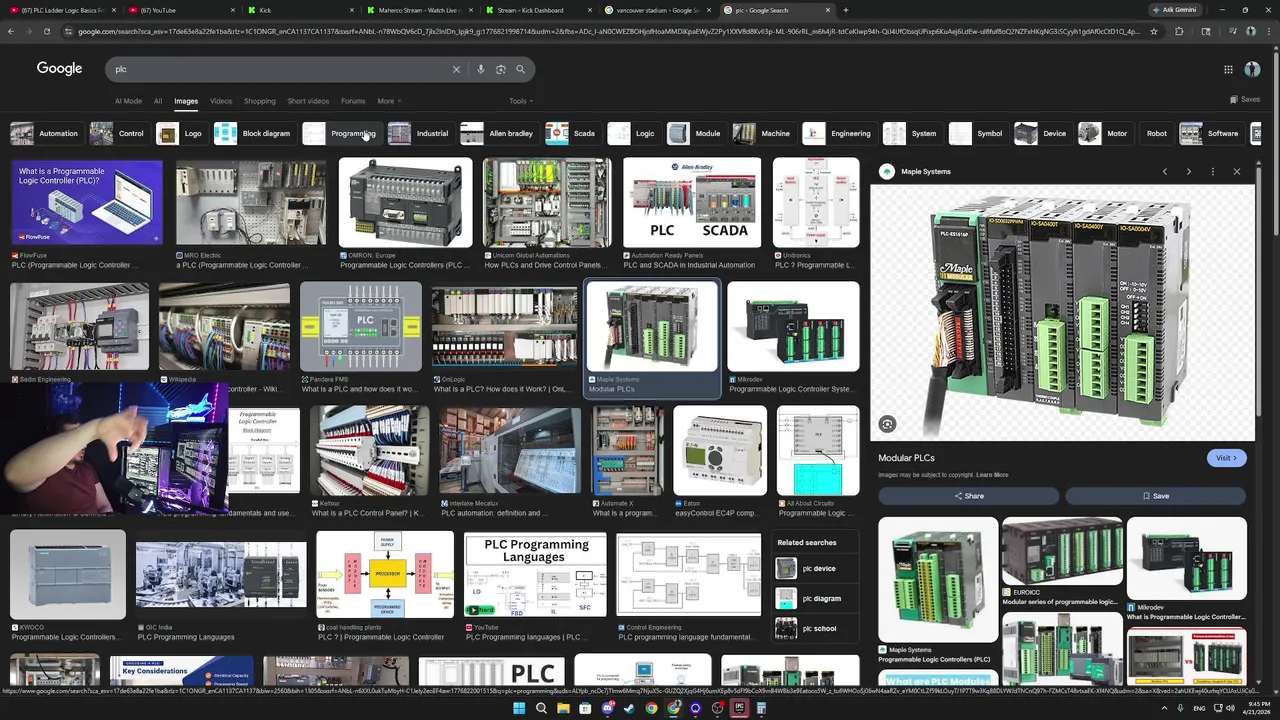Open Epic Games launcher from the taskbar
The image size is (1280, 720).
(x=739, y=708)
